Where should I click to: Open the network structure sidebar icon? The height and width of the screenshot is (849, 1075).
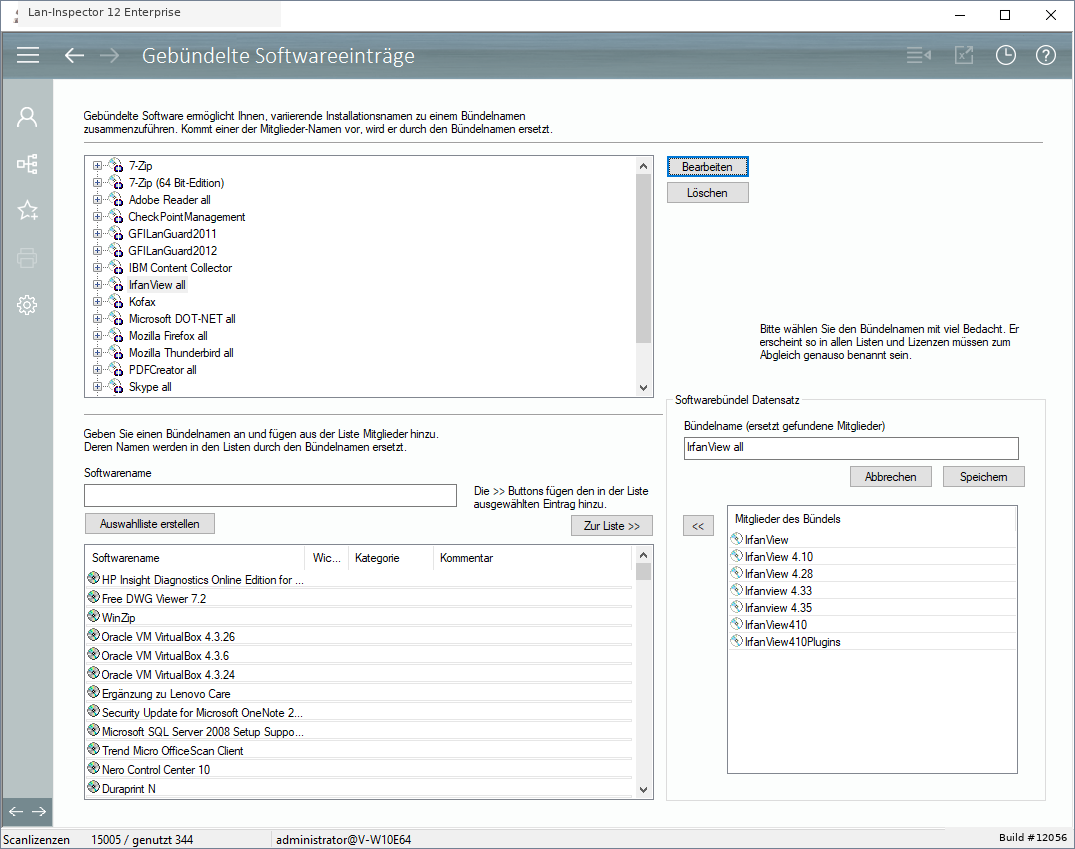(x=27, y=164)
